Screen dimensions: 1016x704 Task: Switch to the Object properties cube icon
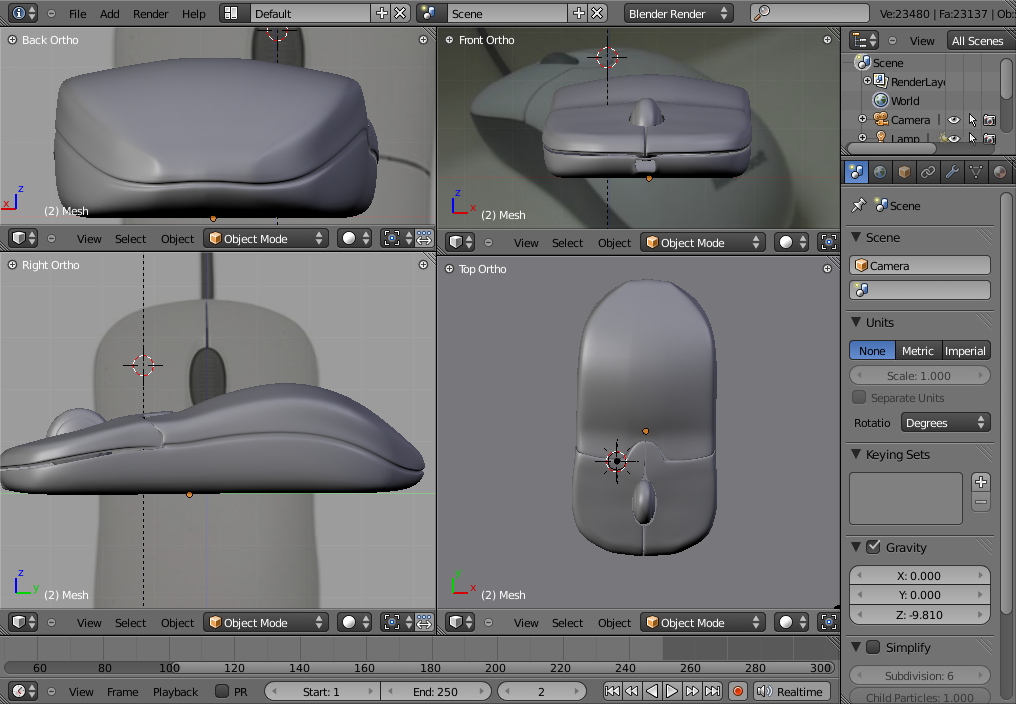pyautogui.click(x=904, y=172)
